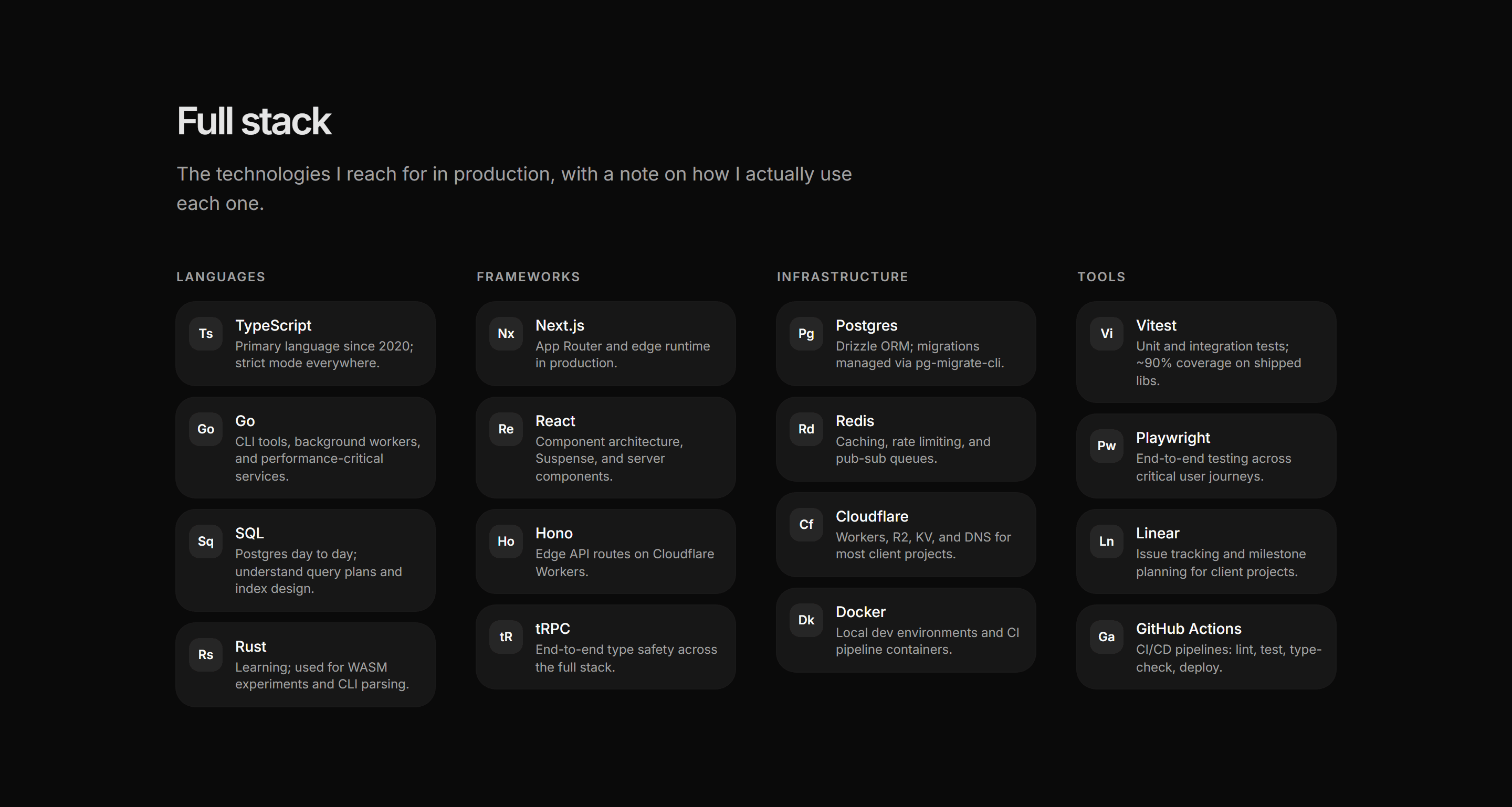Click the INFRASTRUCTURE column heading
Viewport: 1512px width, 807px height.
click(842, 277)
